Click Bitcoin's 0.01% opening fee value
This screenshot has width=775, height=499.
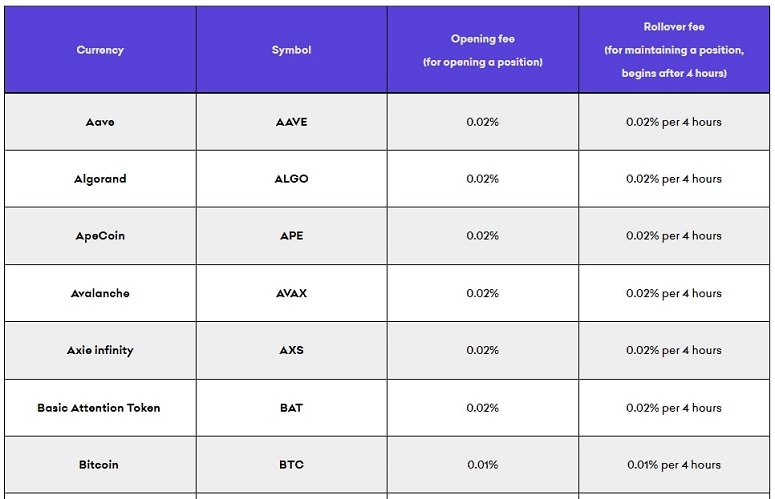pyautogui.click(x=482, y=465)
